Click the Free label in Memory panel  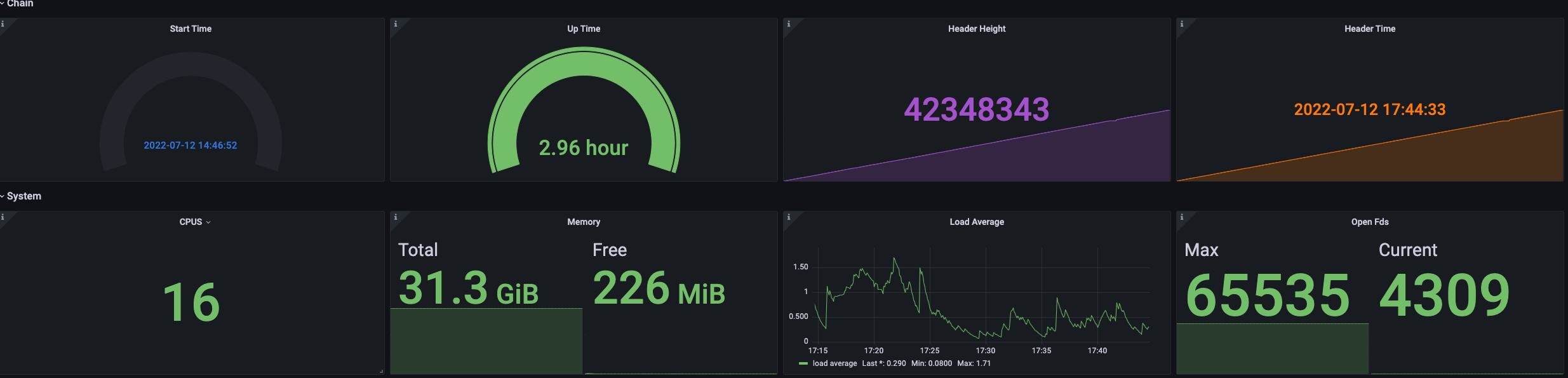(x=610, y=250)
